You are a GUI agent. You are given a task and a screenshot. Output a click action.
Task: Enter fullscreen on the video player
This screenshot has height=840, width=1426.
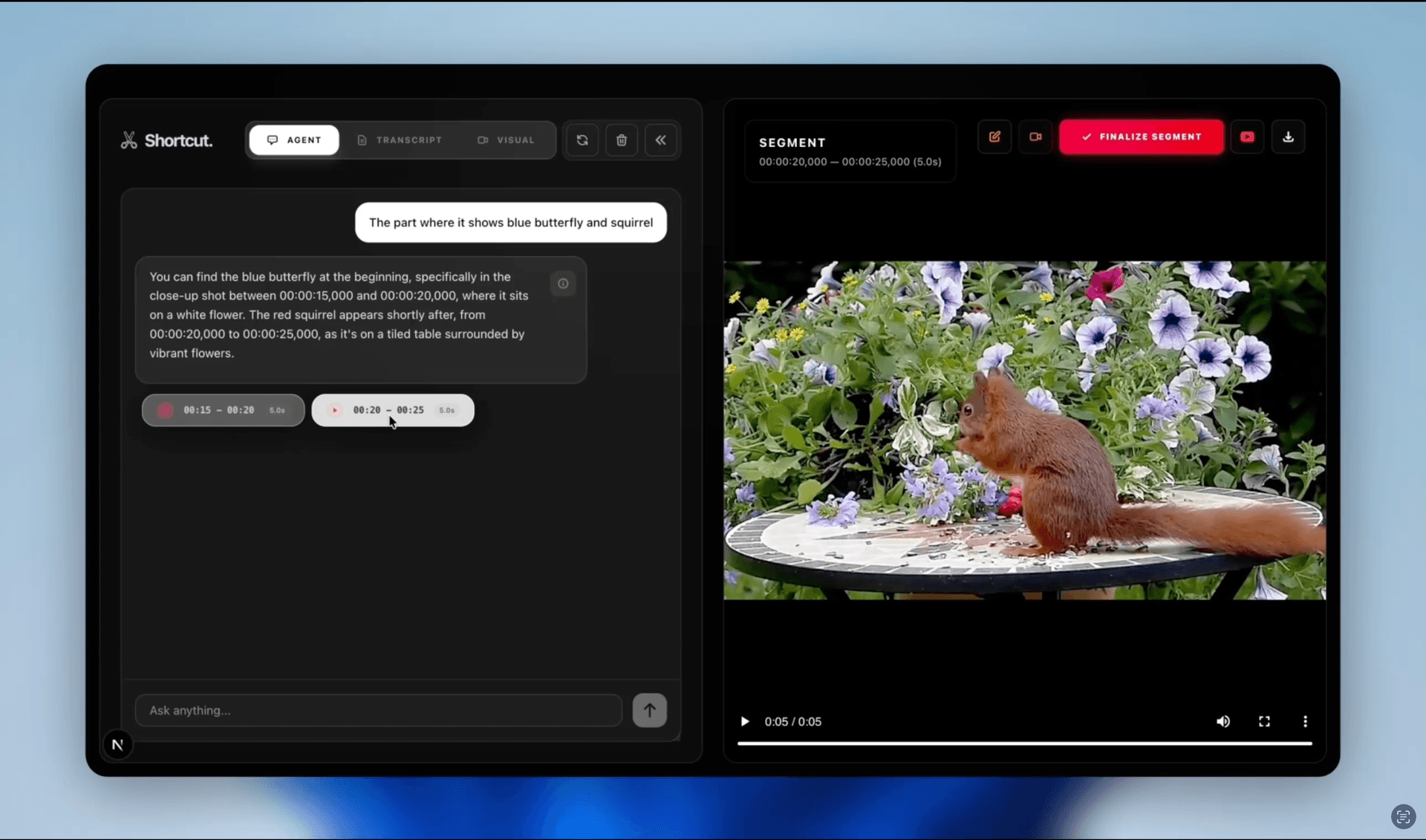[x=1264, y=721]
